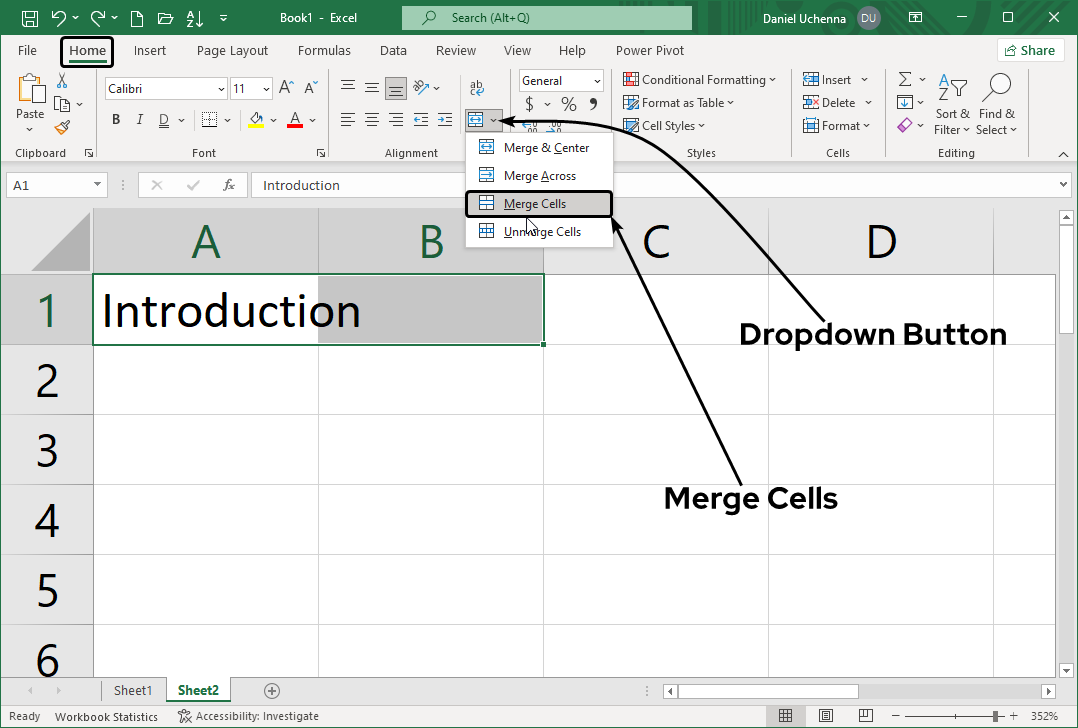Viewport: 1078px width, 728px height.
Task: Click the Percent Style icon
Action: [x=568, y=104]
